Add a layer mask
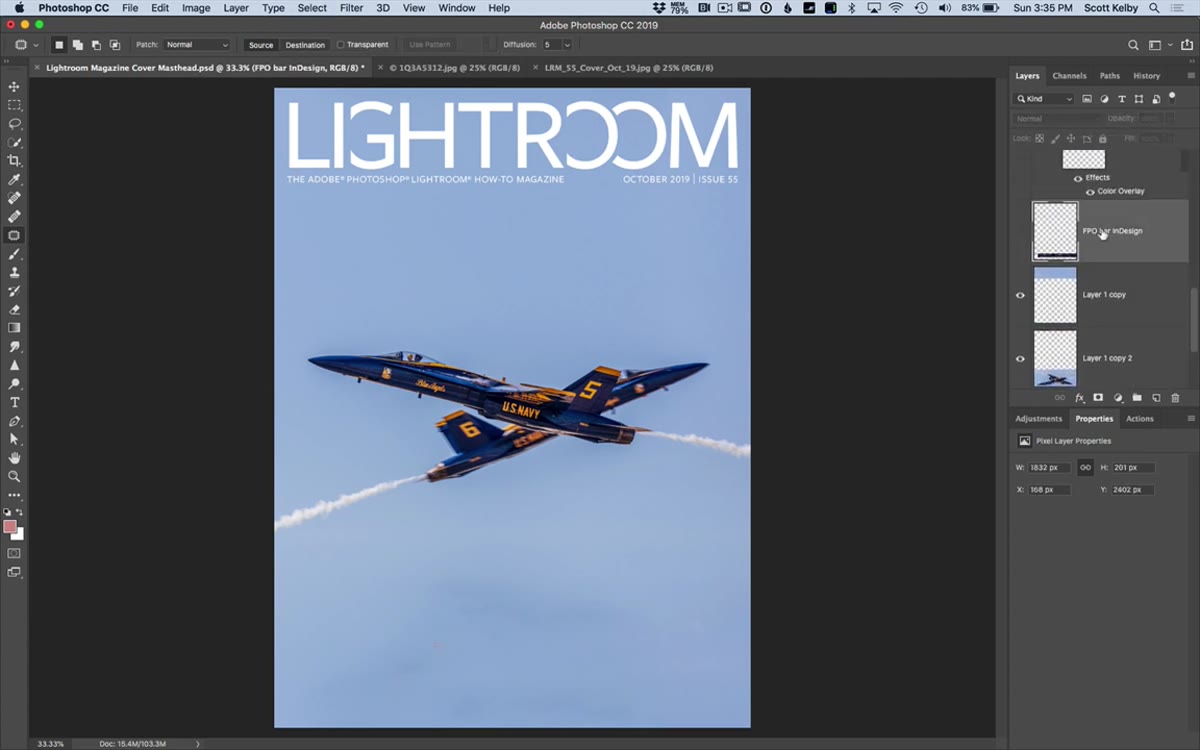 pyautogui.click(x=1098, y=398)
